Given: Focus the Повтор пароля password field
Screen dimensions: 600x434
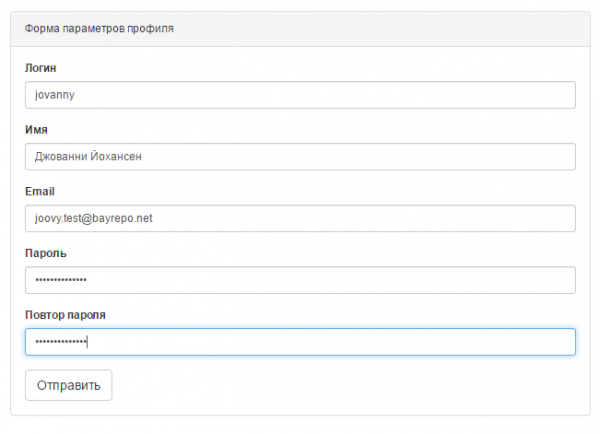Looking at the screenshot, I should 300,342.
